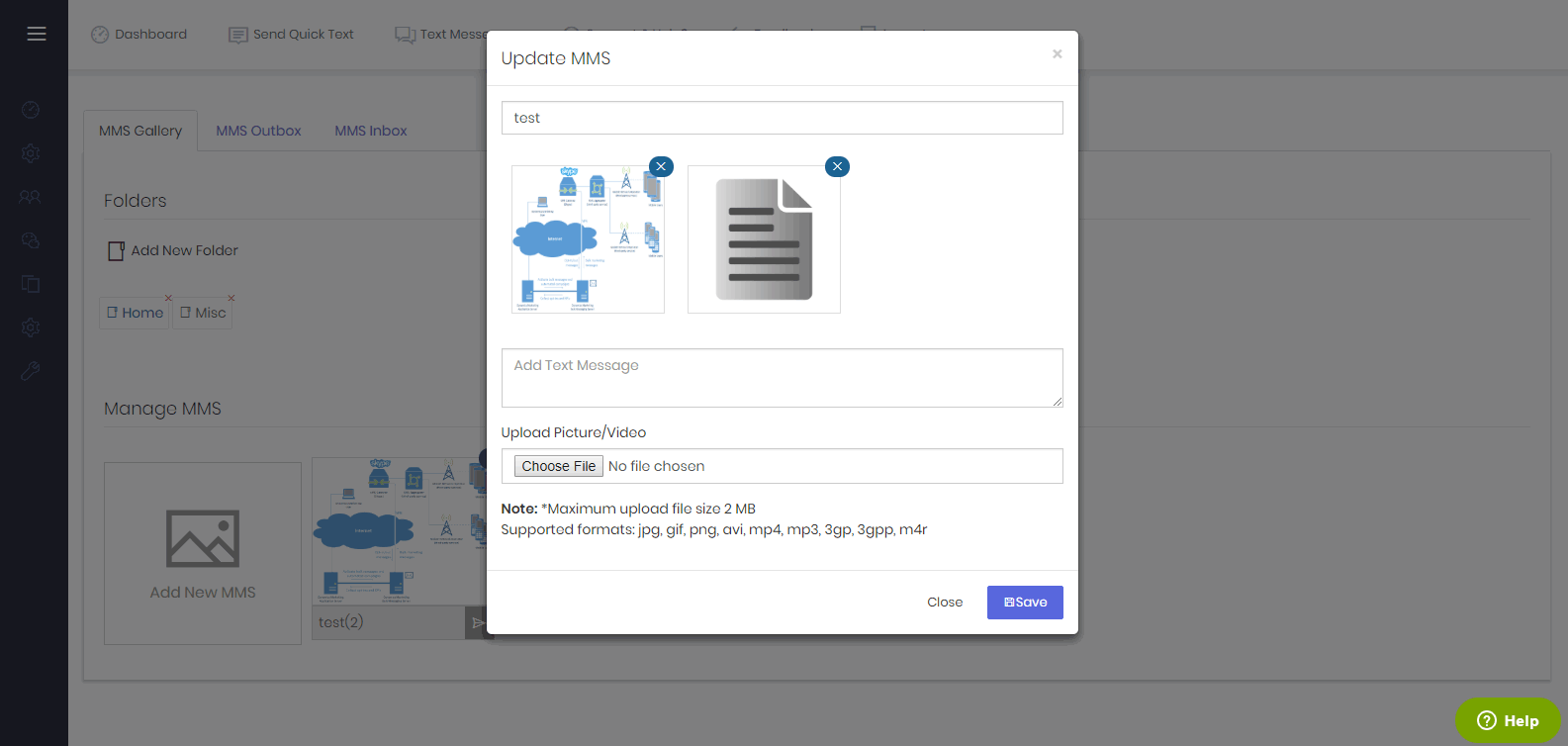Image resolution: width=1568 pixels, height=746 pixels.
Task: Open the Help widget
Action: 1507,720
